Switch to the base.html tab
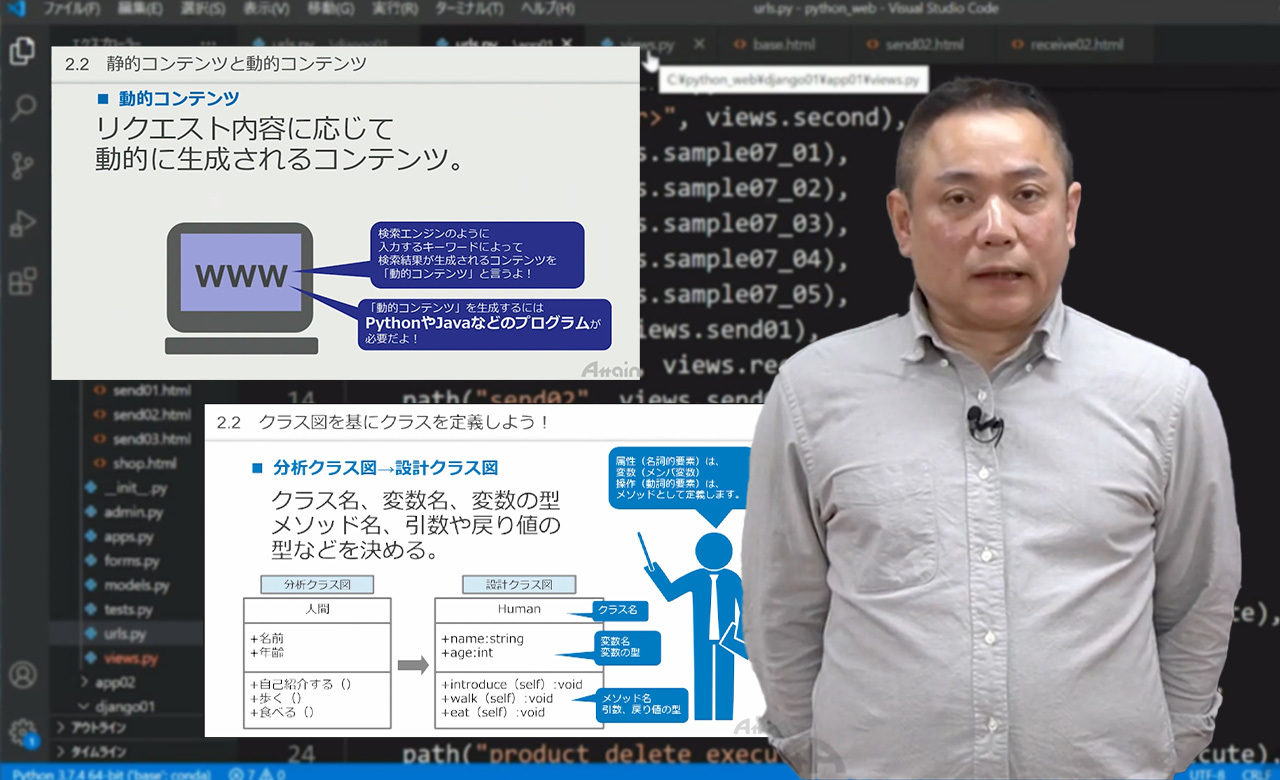This screenshot has width=1280, height=780. coord(783,45)
